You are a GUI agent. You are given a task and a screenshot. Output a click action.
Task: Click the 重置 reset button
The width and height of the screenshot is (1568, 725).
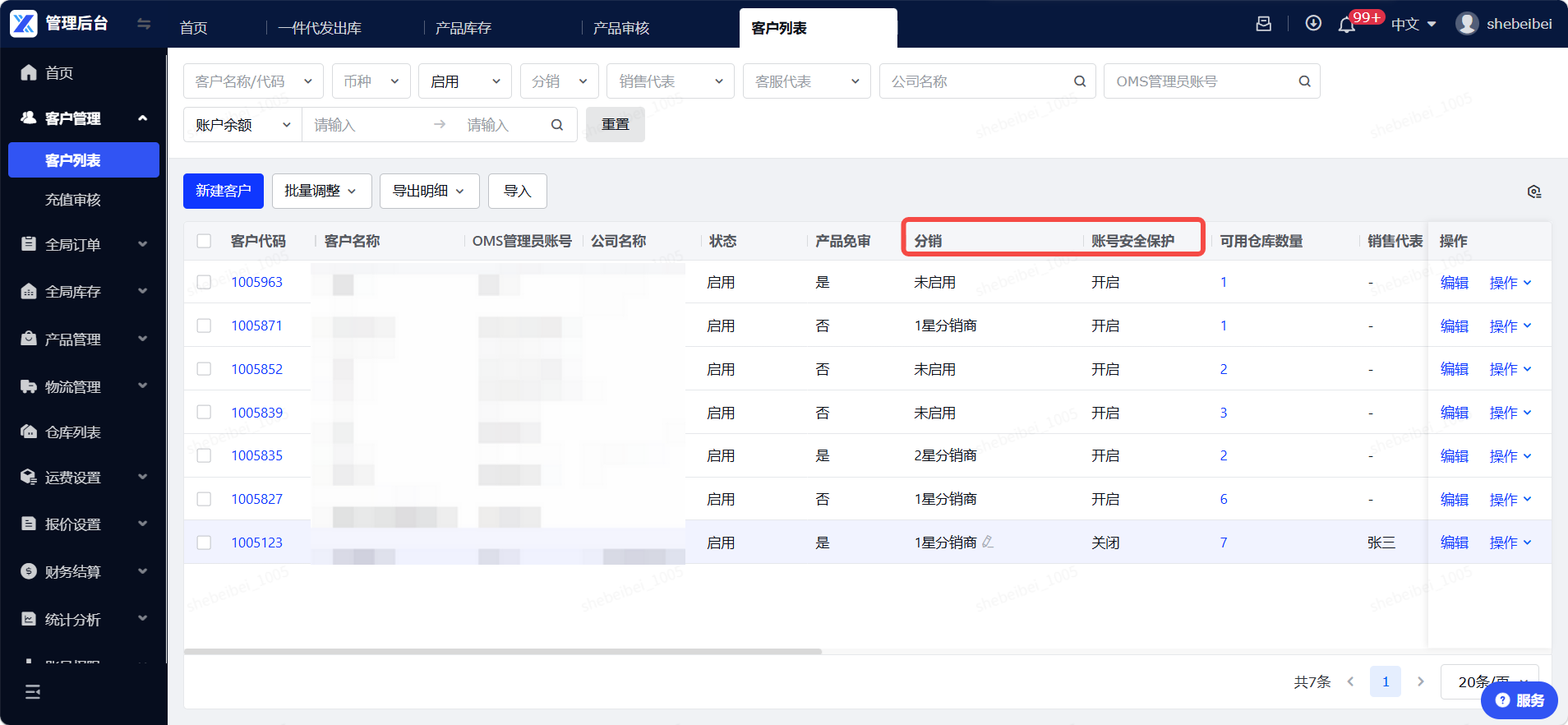coord(616,124)
